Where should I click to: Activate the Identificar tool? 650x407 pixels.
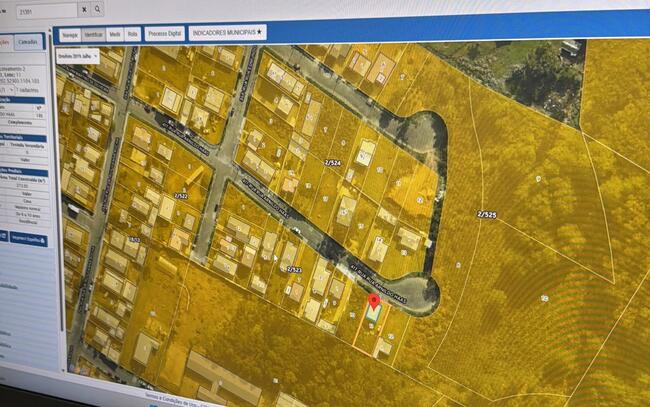tap(93, 34)
